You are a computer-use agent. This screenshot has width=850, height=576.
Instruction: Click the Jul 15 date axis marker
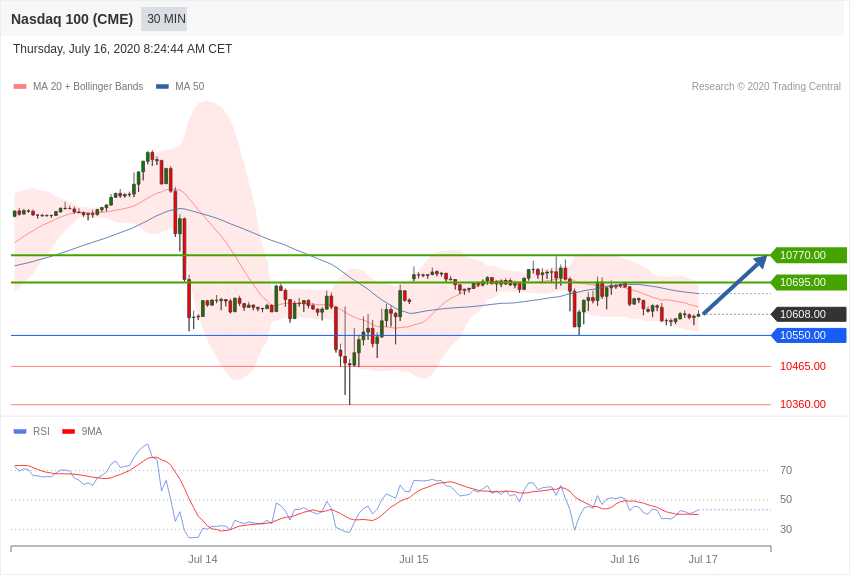(x=414, y=559)
